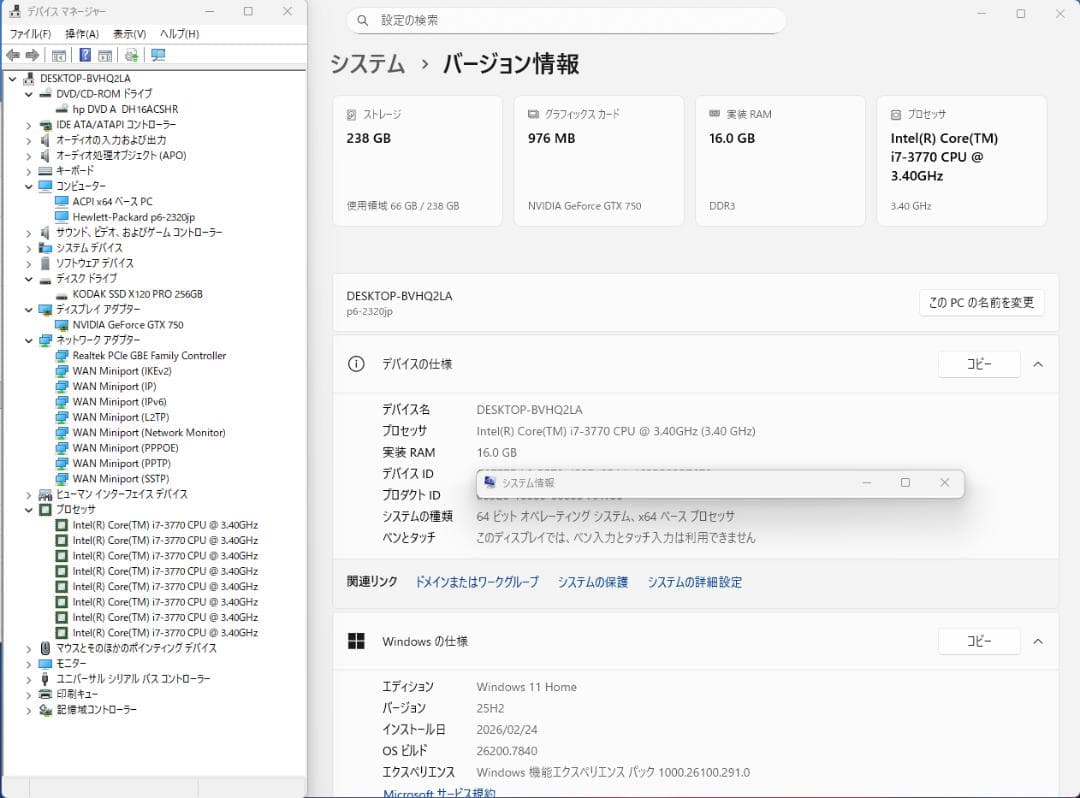Screen dimensions: 1080x798
Task: Collapse the プロセッサ node
Action: (x=28, y=510)
